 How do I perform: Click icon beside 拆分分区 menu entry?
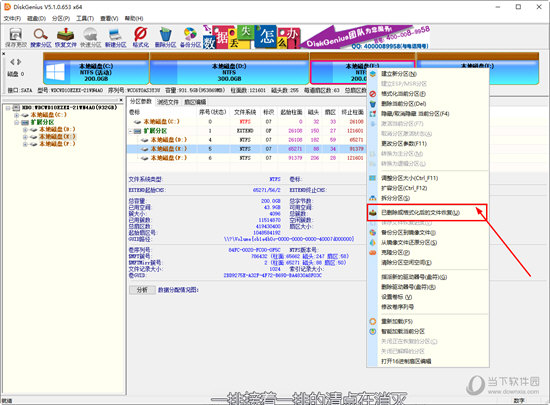tap(373, 198)
